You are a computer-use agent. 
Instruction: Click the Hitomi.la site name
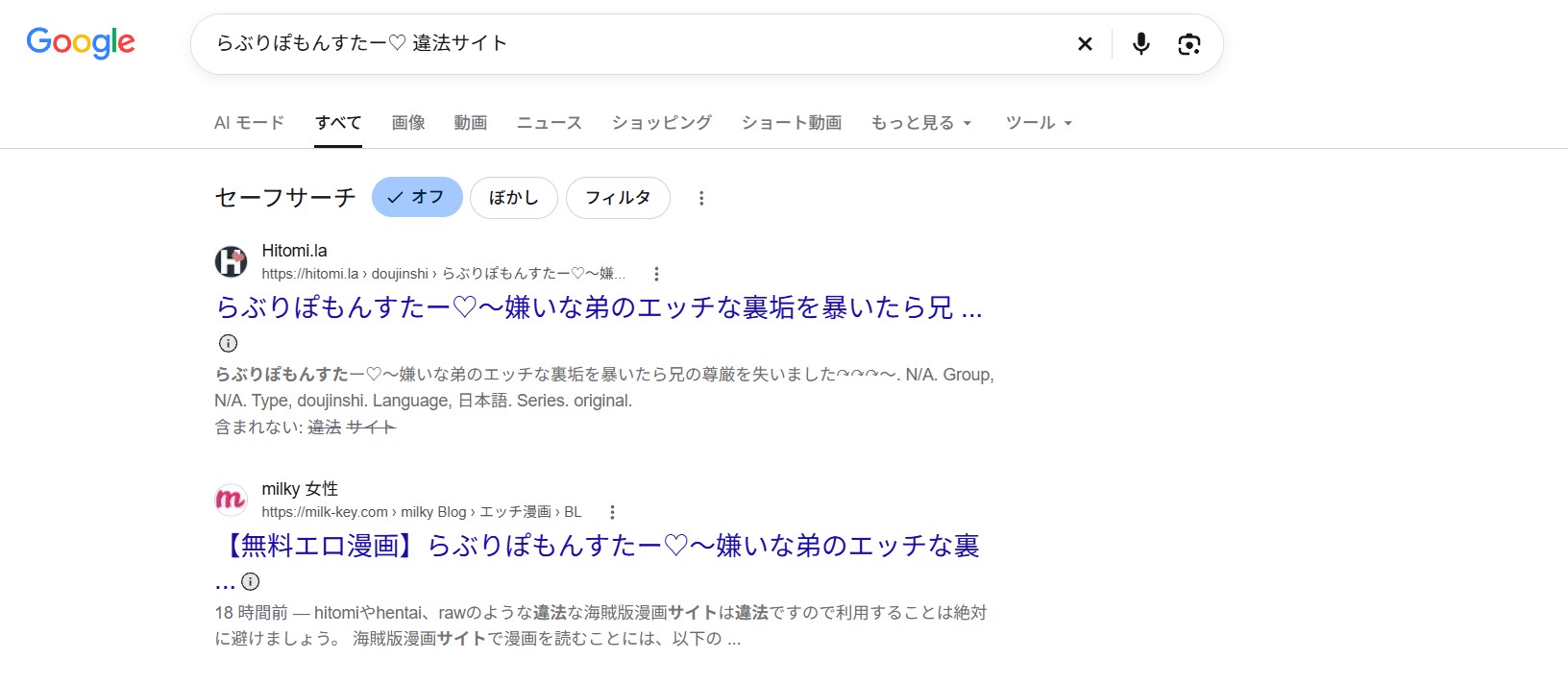point(294,251)
